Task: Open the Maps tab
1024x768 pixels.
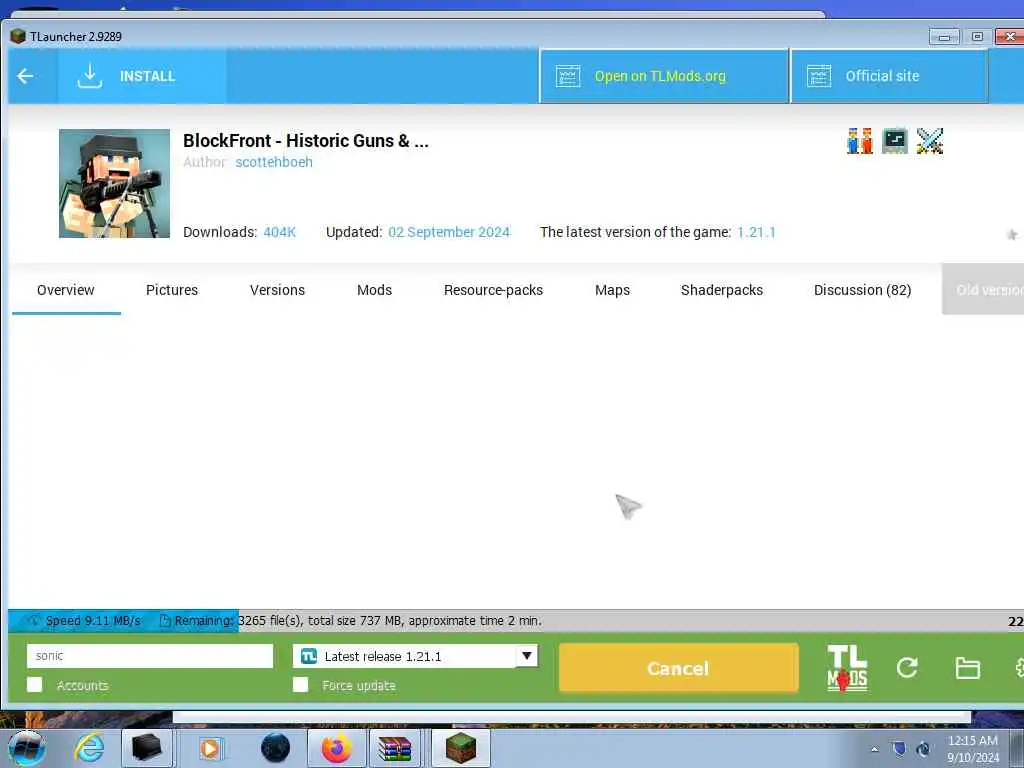Action: [x=612, y=290]
